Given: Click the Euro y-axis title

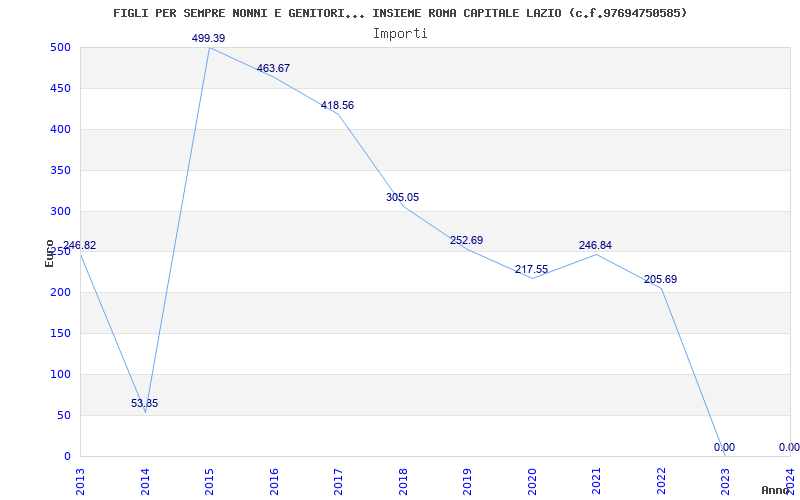Looking at the screenshot, I should [x=49, y=253].
